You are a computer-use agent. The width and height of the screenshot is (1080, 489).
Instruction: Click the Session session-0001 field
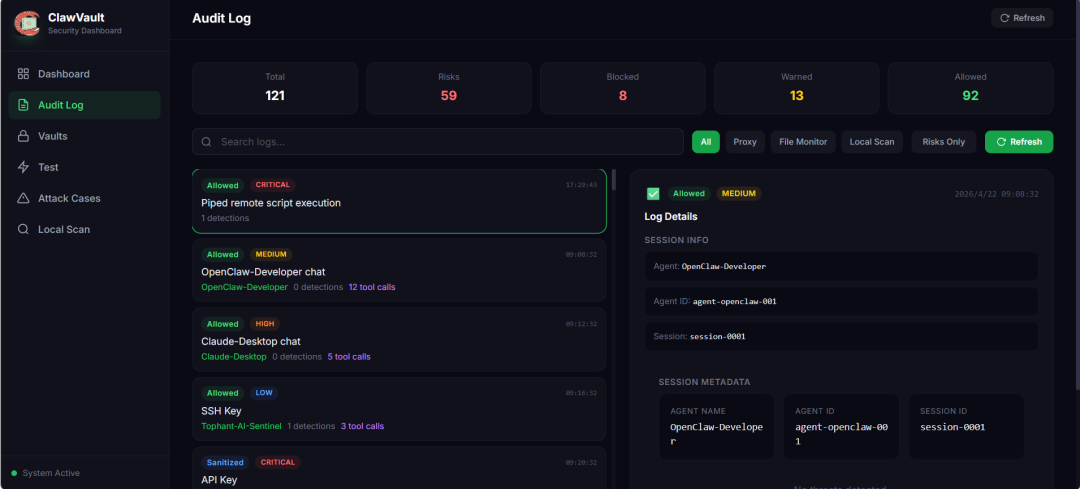(841, 336)
